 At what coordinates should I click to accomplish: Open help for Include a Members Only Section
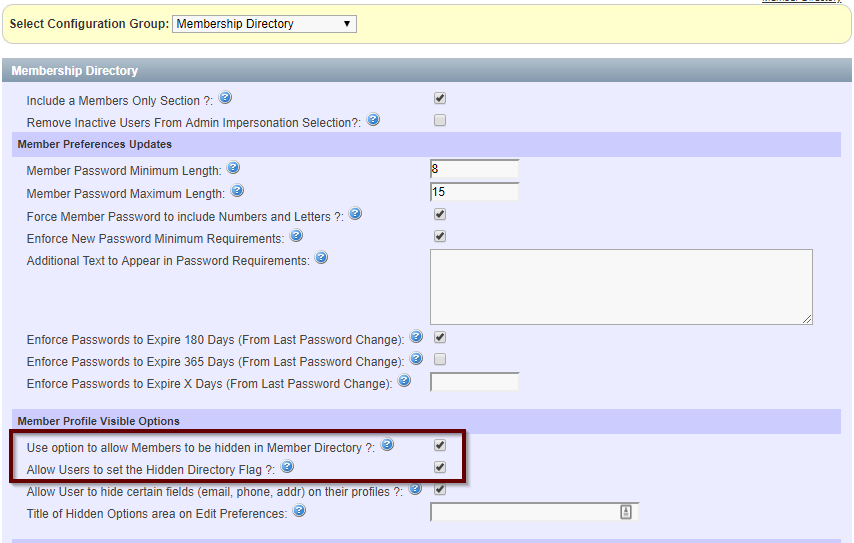click(x=225, y=97)
